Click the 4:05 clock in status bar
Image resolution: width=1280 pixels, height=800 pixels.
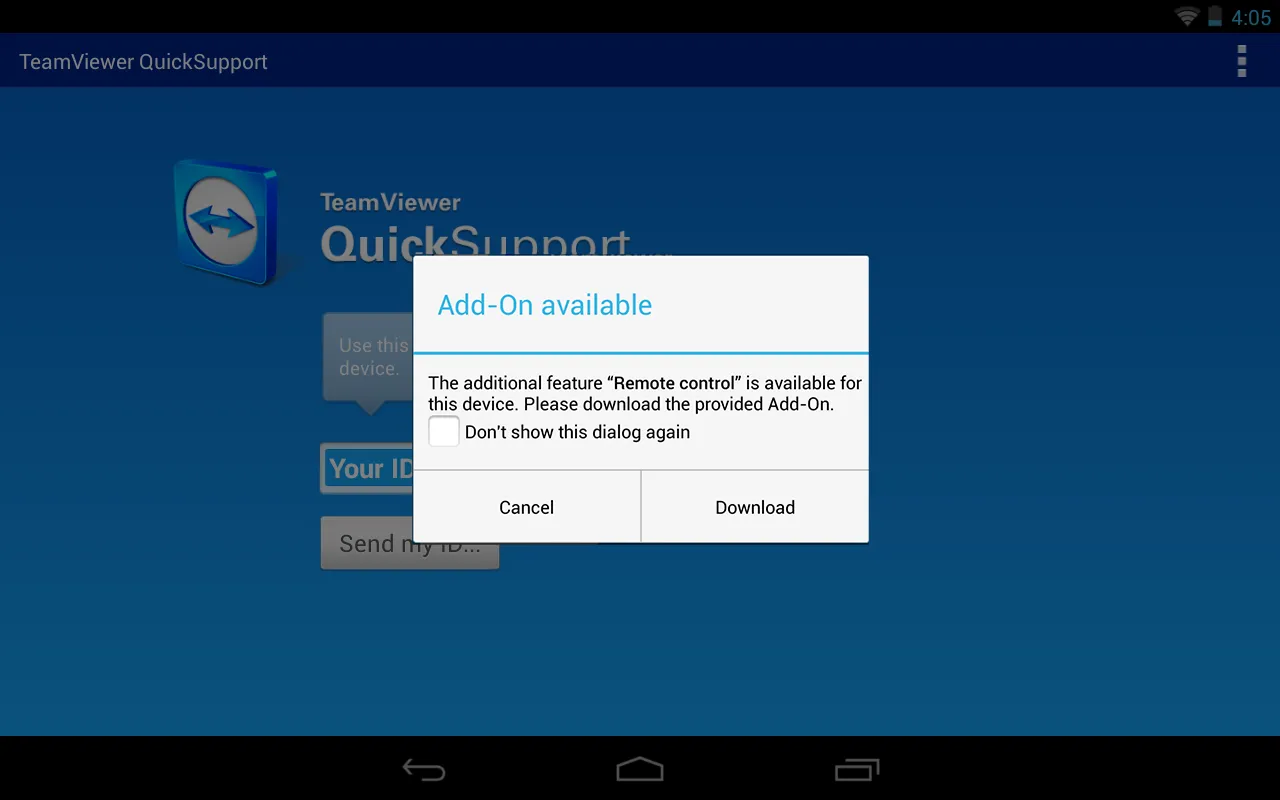pyautogui.click(x=1250, y=18)
